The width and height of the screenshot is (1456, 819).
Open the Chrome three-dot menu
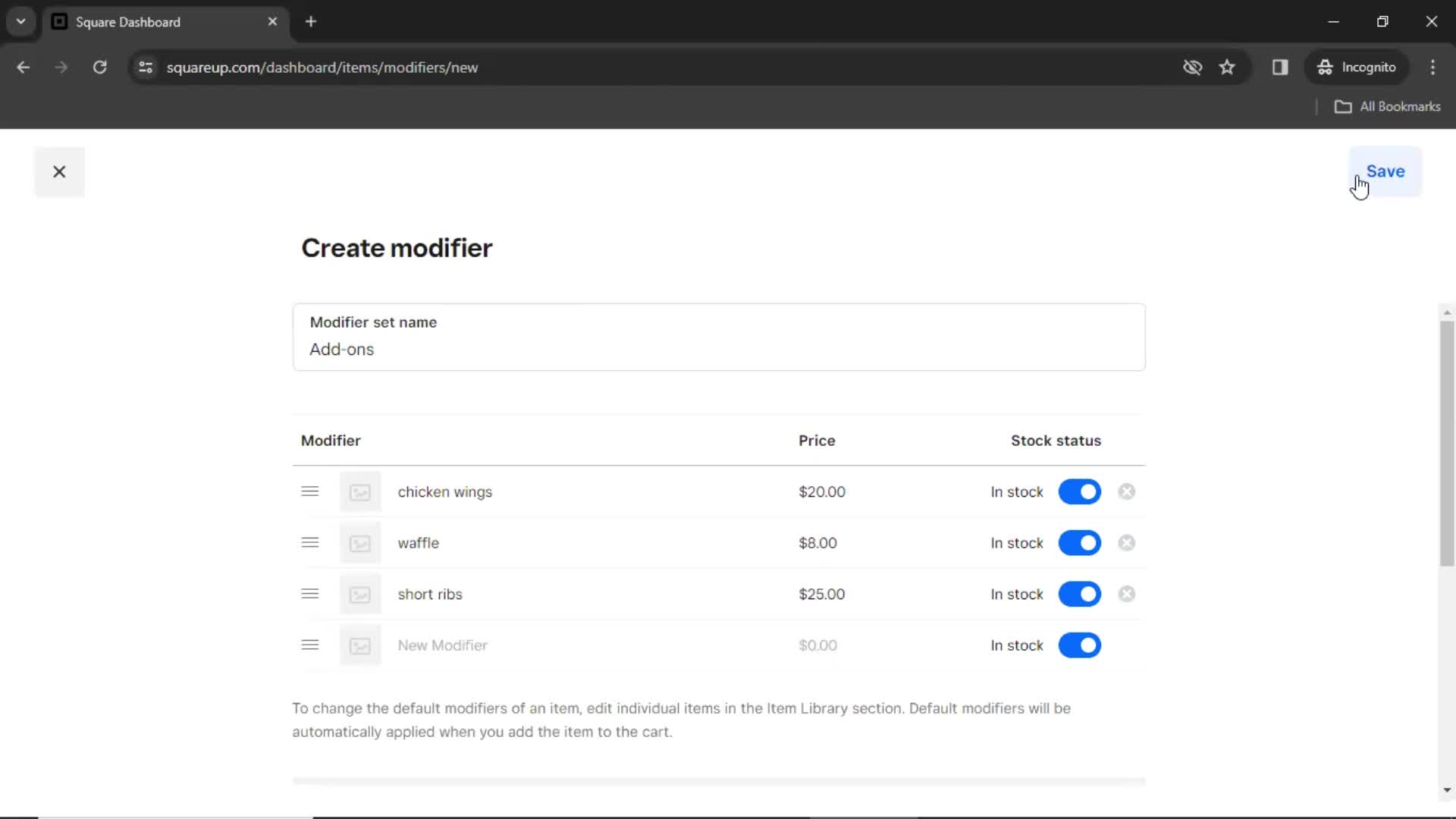tap(1432, 67)
